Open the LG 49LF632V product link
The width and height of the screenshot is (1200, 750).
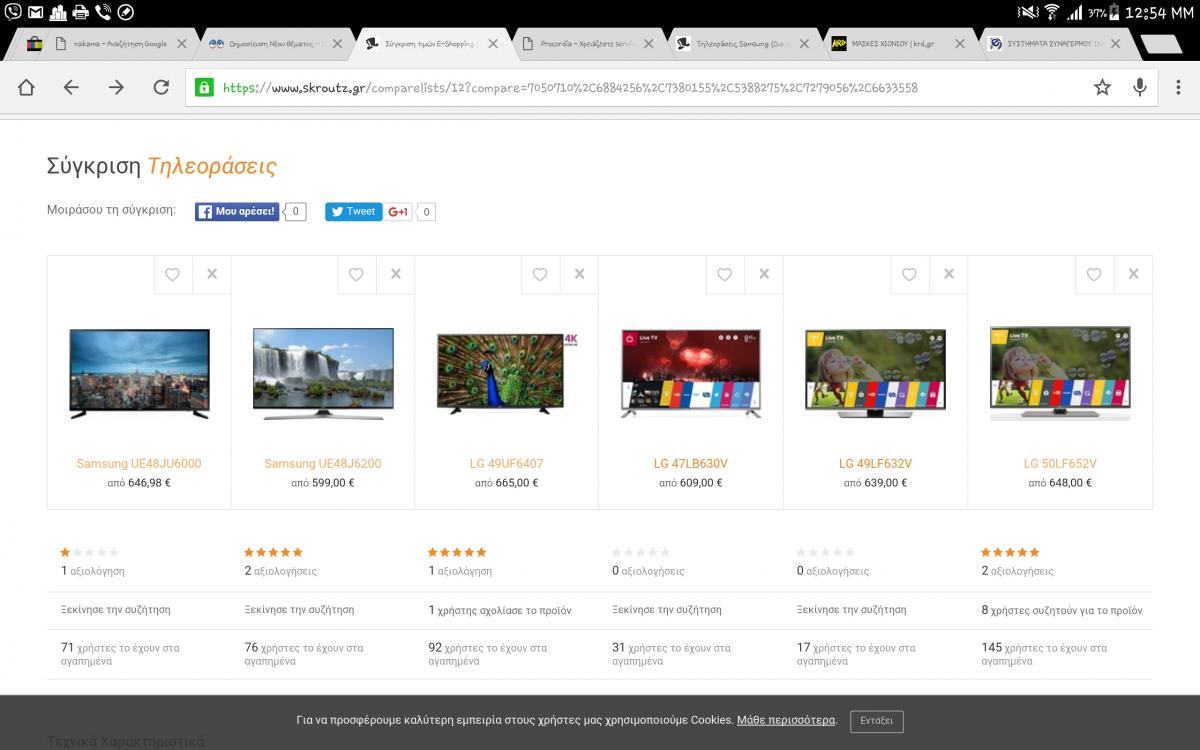[x=875, y=464]
